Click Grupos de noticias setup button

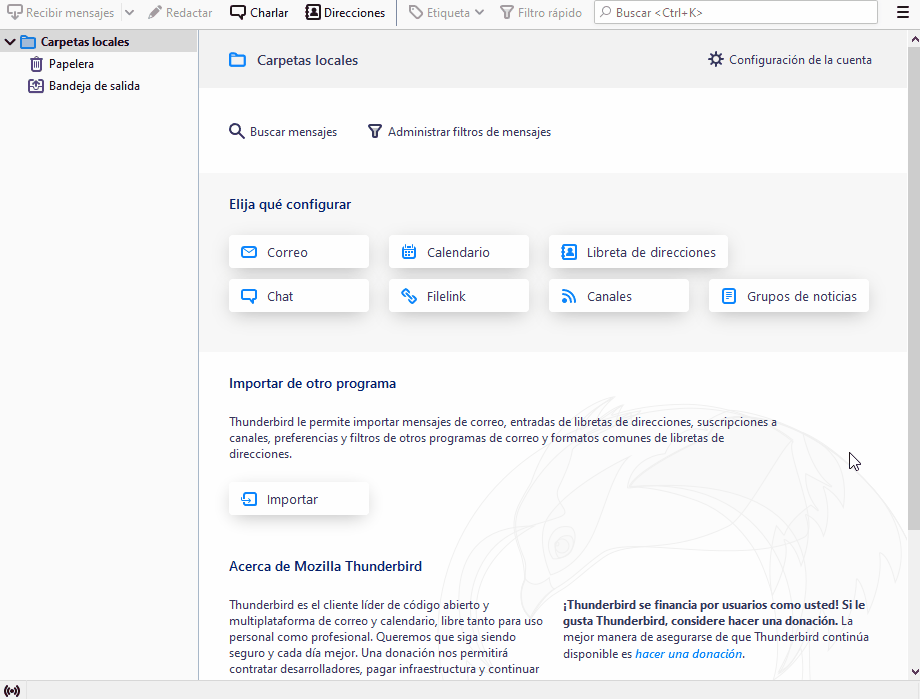[x=789, y=296]
